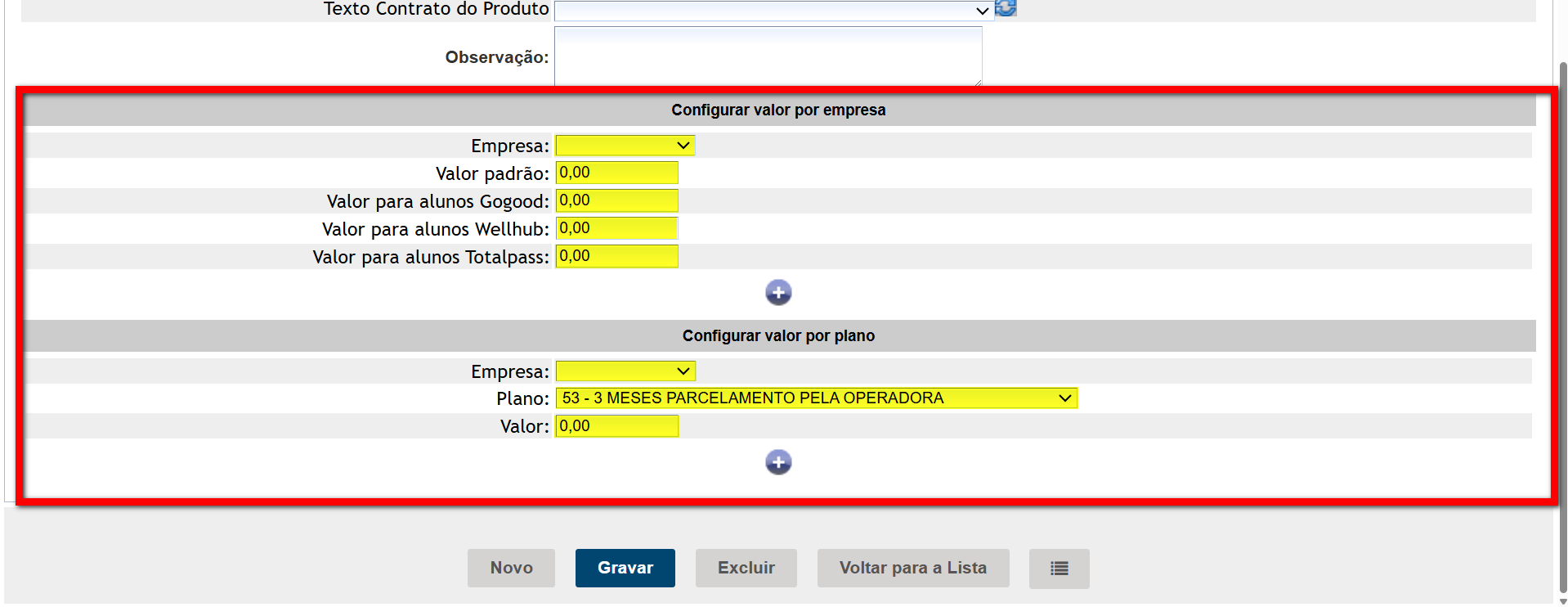Select the Valor para alunos Gogood field
Viewport: 1568px width, 607px height.
click(617, 201)
